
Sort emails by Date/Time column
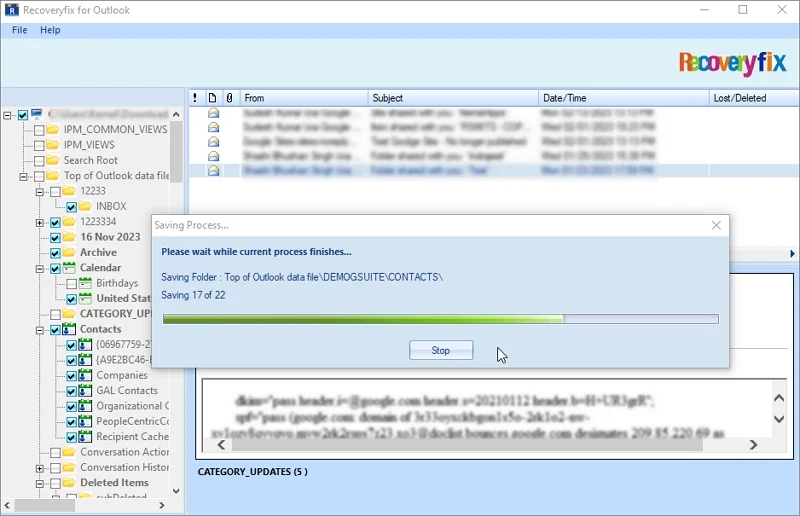click(x=623, y=98)
